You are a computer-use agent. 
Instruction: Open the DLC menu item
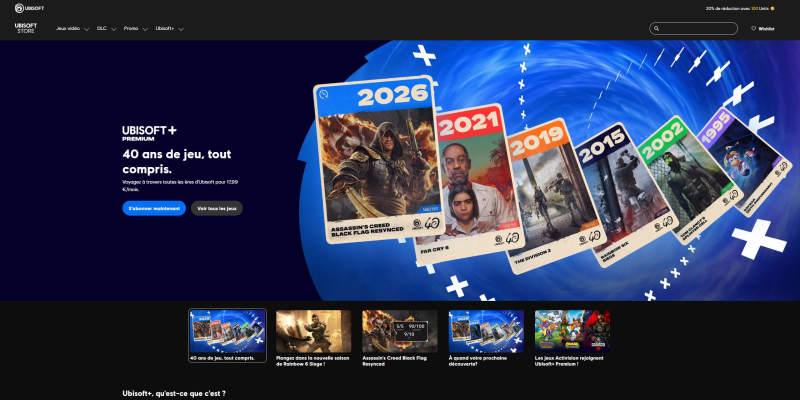102,29
